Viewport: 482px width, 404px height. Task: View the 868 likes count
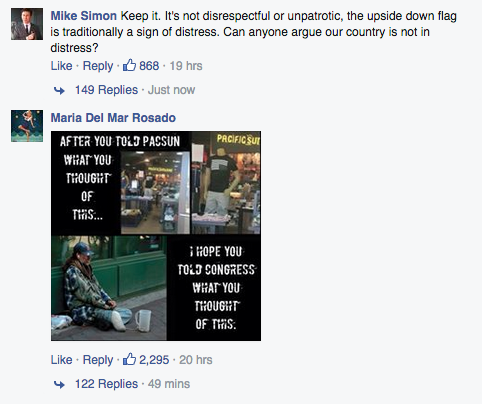point(149,66)
